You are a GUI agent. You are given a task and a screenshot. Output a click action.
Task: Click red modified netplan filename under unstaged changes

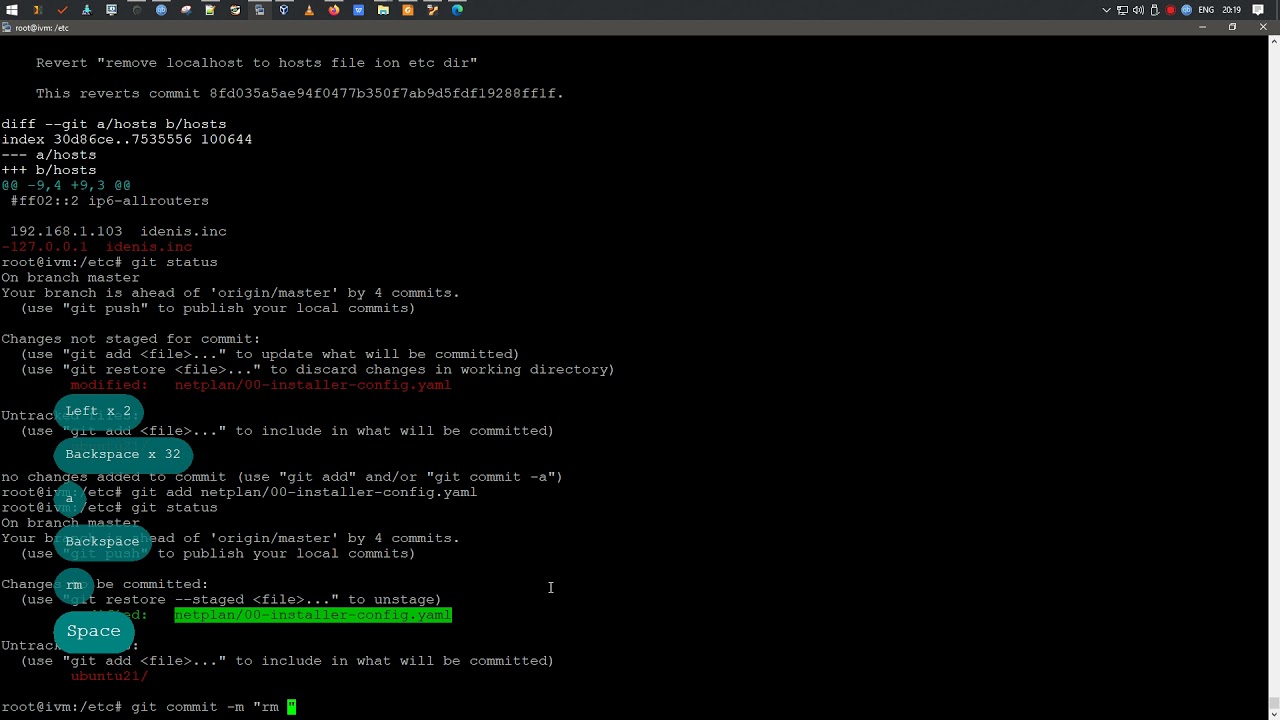pyautogui.click(x=313, y=385)
